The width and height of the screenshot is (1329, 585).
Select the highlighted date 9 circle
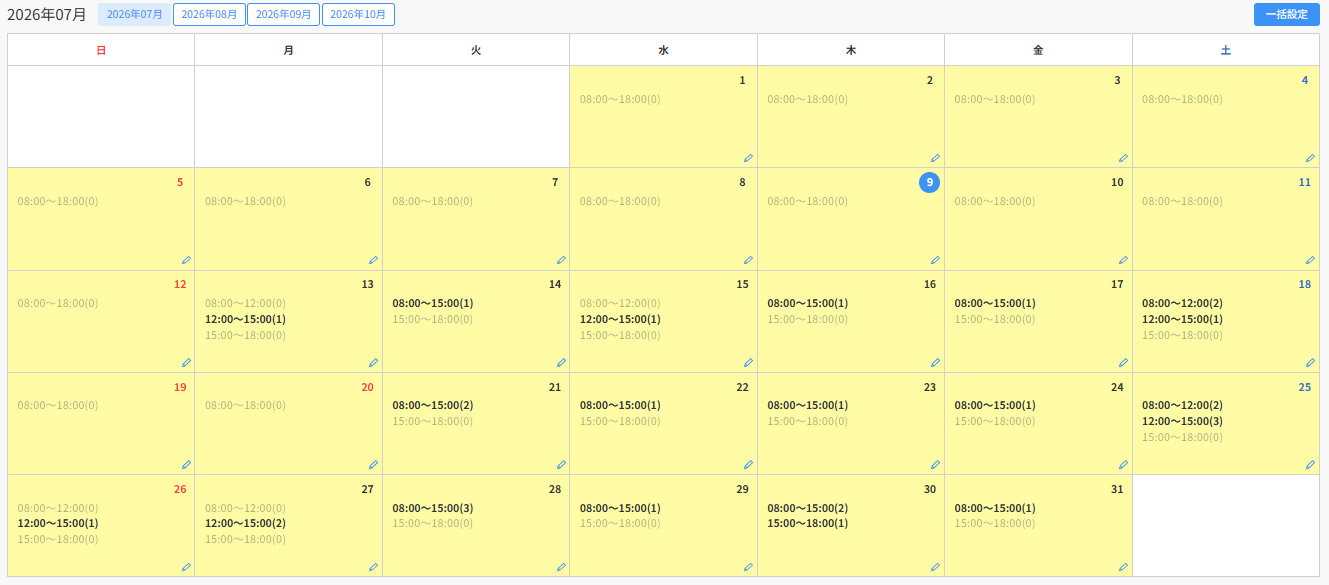click(x=929, y=182)
